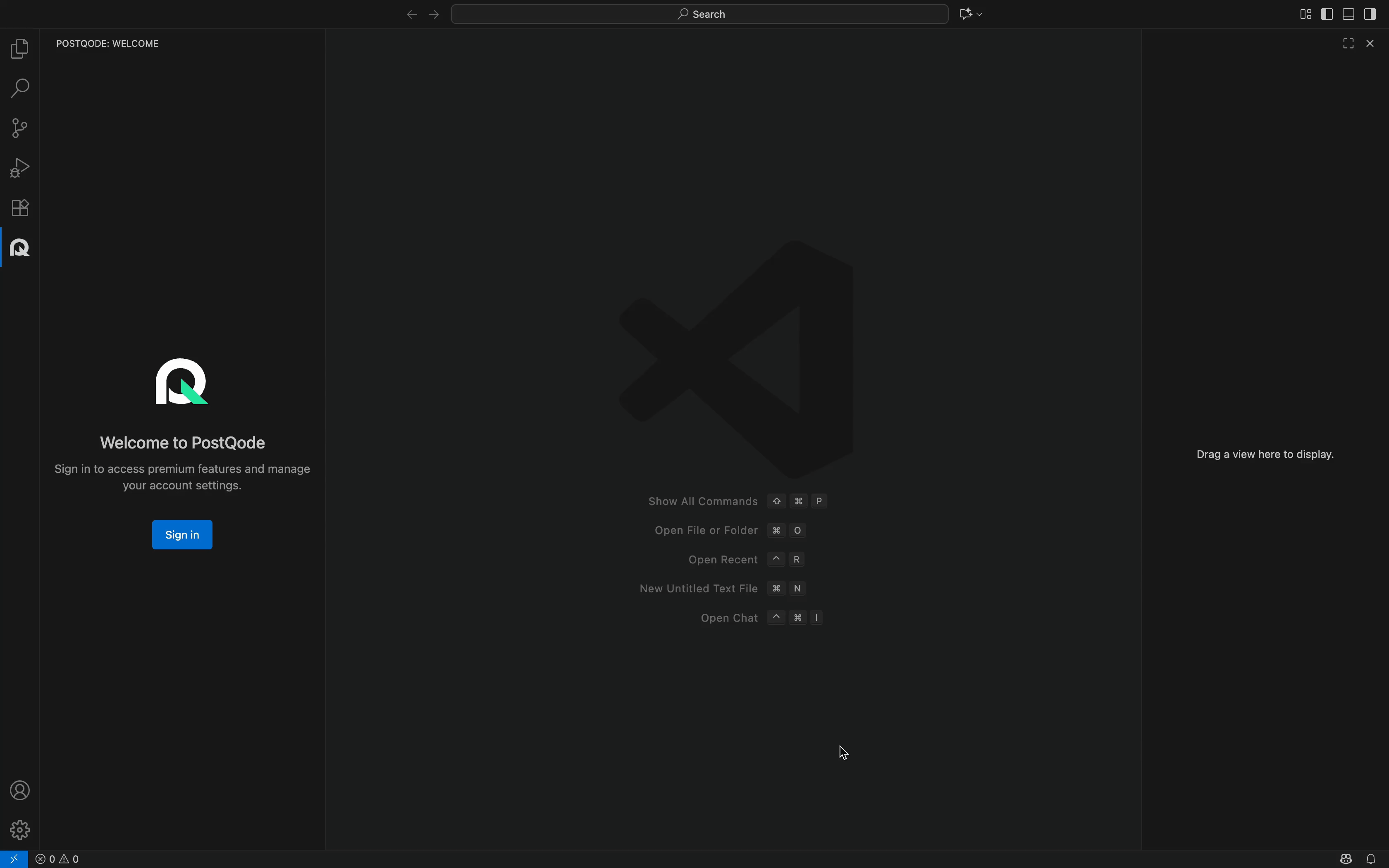1389x868 pixels.
Task: Select the PostQode activity bar icon
Action: point(19,248)
